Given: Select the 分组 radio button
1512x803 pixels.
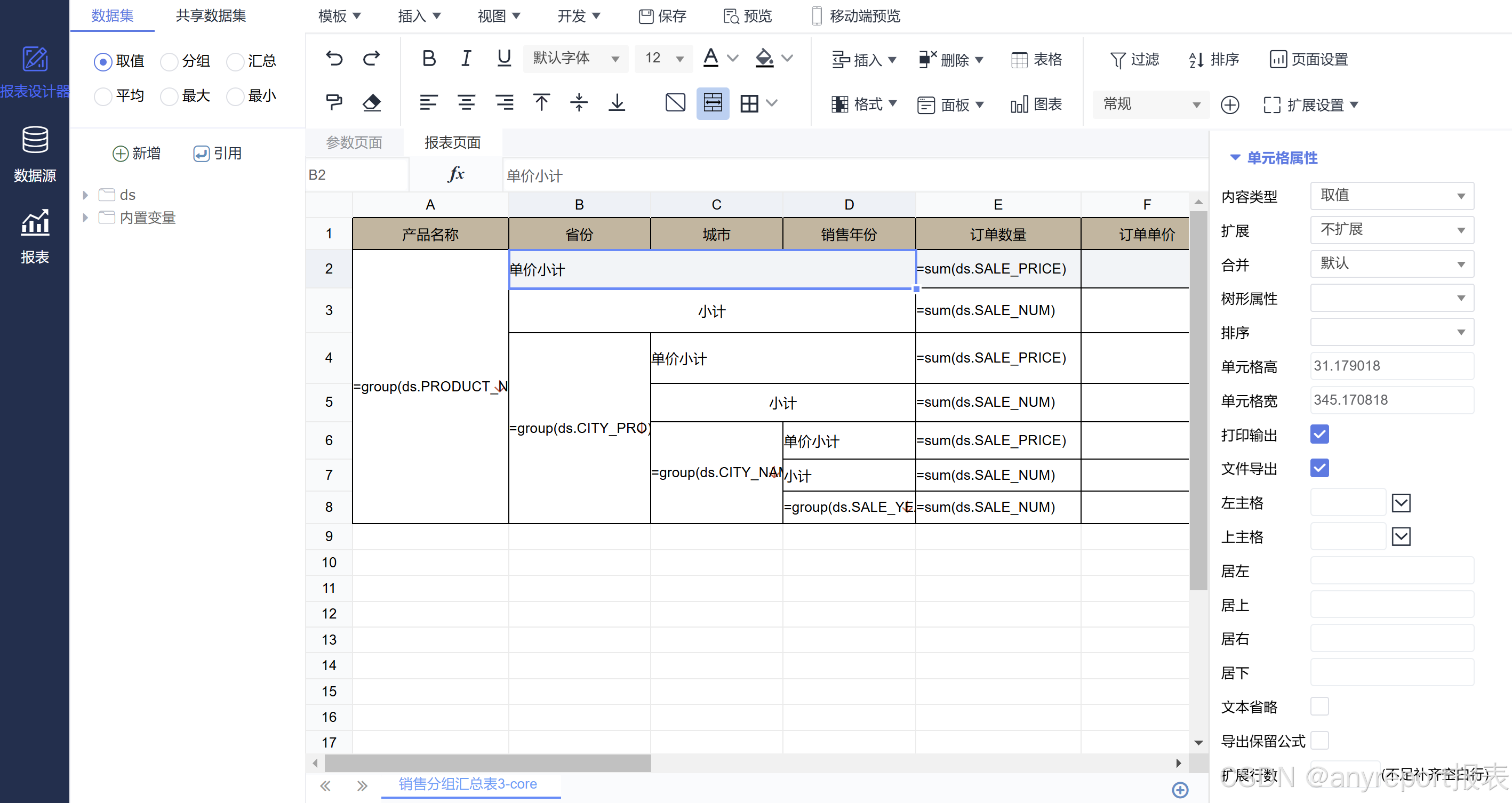Looking at the screenshot, I should point(169,61).
